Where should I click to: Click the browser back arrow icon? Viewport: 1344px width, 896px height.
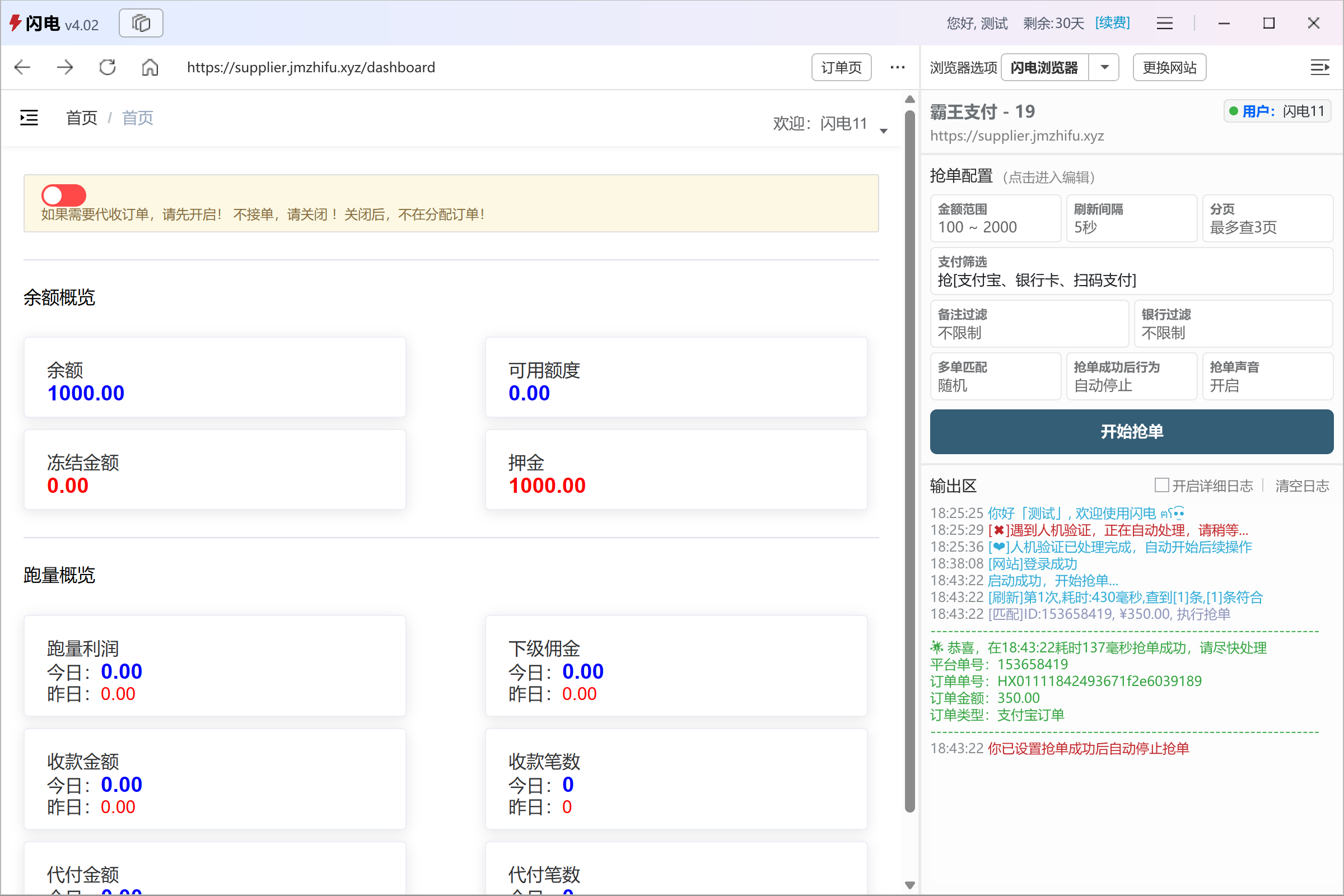pos(22,67)
